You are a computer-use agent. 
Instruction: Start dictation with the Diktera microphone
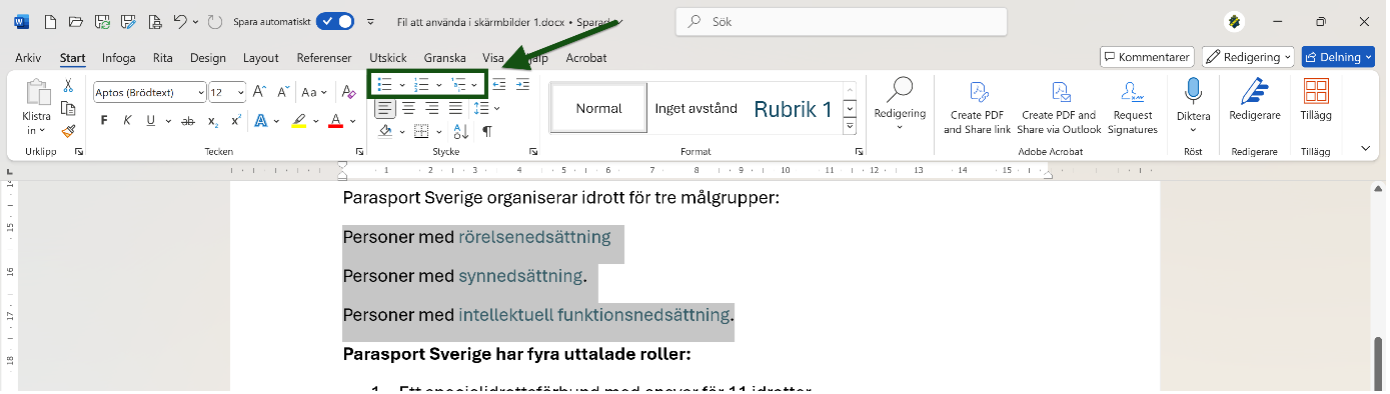click(1193, 92)
